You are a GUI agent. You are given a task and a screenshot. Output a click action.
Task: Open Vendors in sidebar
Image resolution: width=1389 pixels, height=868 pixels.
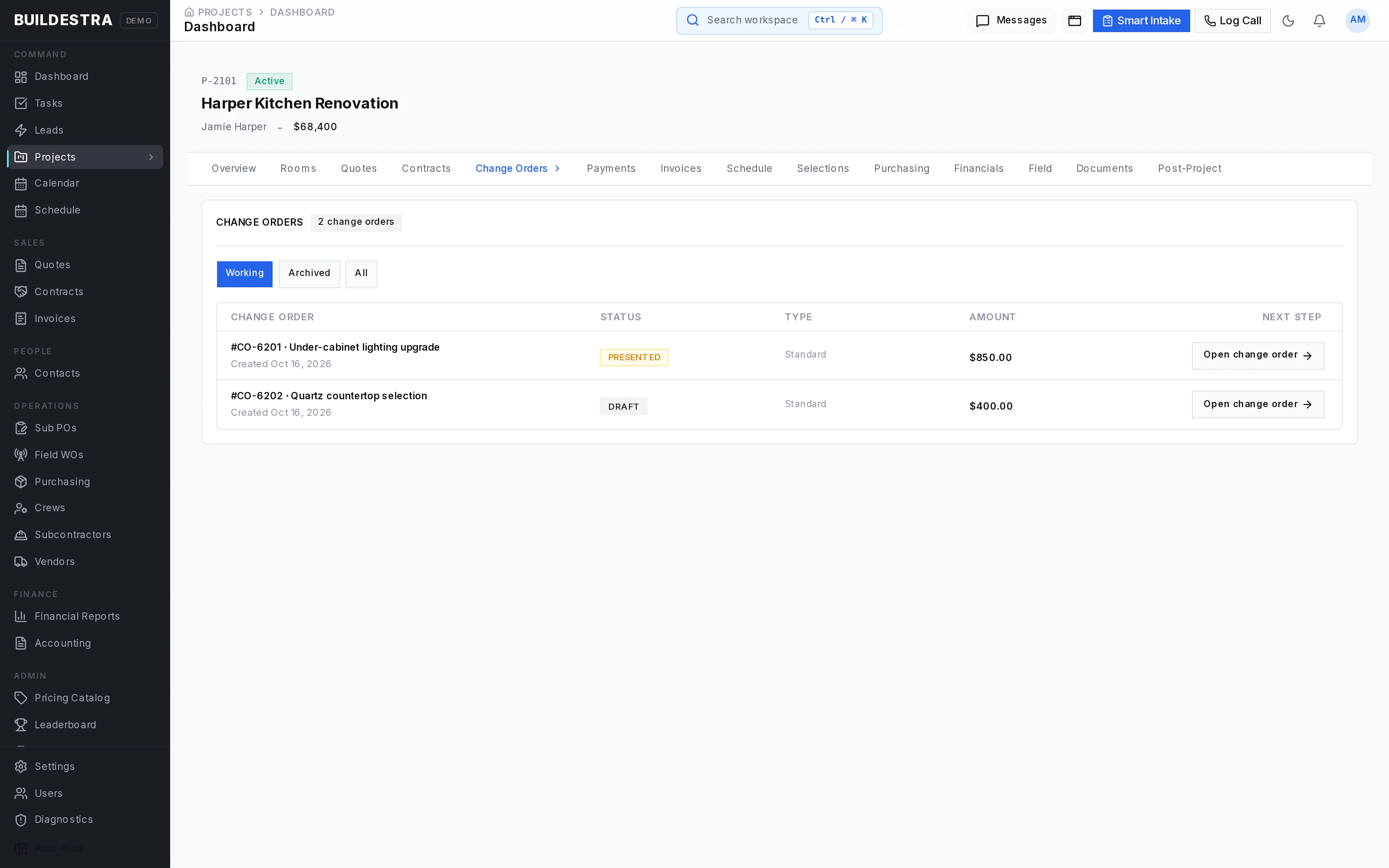pos(85,562)
